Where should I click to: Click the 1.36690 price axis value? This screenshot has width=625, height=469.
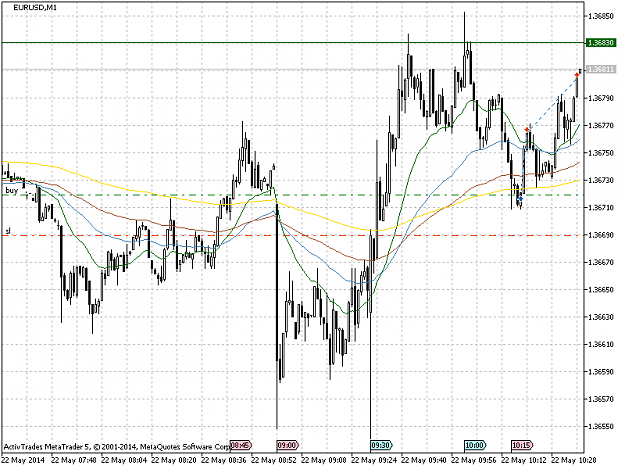click(x=601, y=235)
